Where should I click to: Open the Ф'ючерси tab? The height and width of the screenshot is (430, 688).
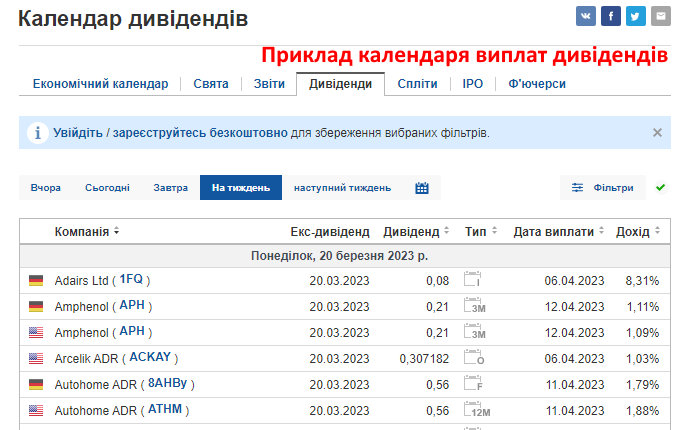537,84
